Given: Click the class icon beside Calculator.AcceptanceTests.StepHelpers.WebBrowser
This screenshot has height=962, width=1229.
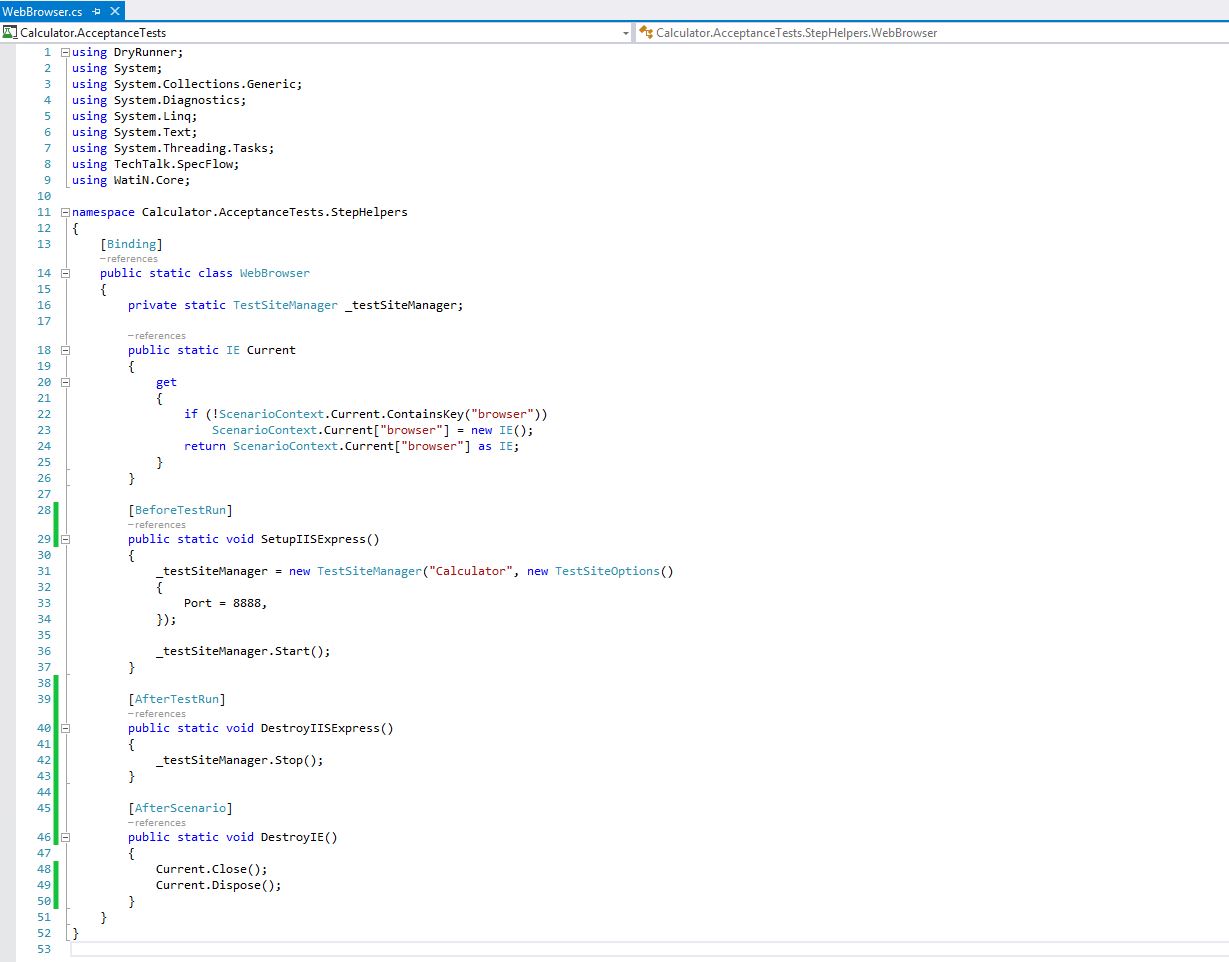Looking at the screenshot, I should (x=646, y=32).
